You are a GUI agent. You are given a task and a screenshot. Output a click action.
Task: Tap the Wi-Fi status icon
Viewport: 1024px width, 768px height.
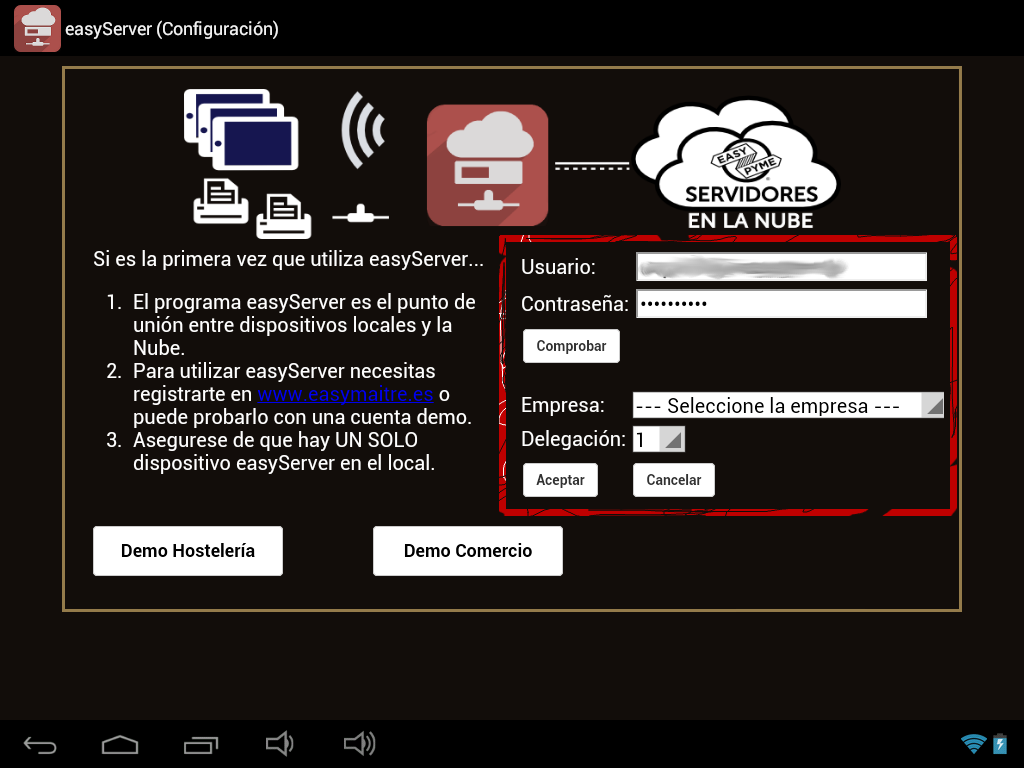pyautogui.click(x=973, y=744)
